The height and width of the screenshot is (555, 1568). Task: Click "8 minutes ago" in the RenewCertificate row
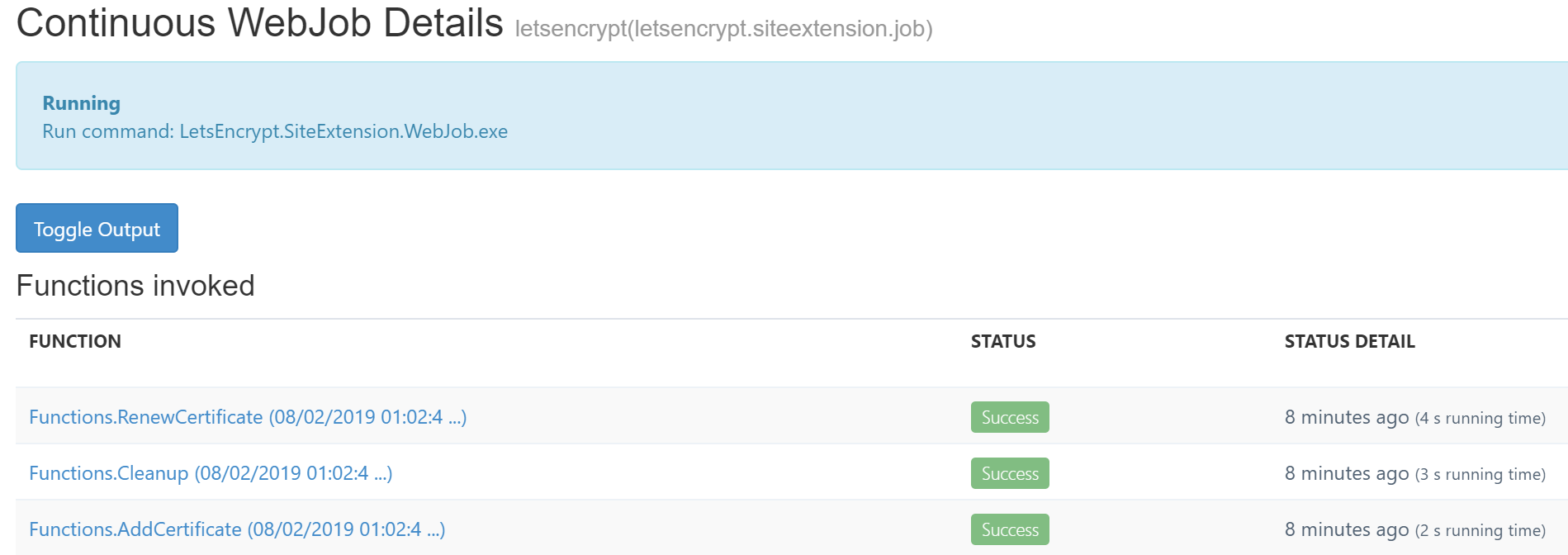(1346, 417)
